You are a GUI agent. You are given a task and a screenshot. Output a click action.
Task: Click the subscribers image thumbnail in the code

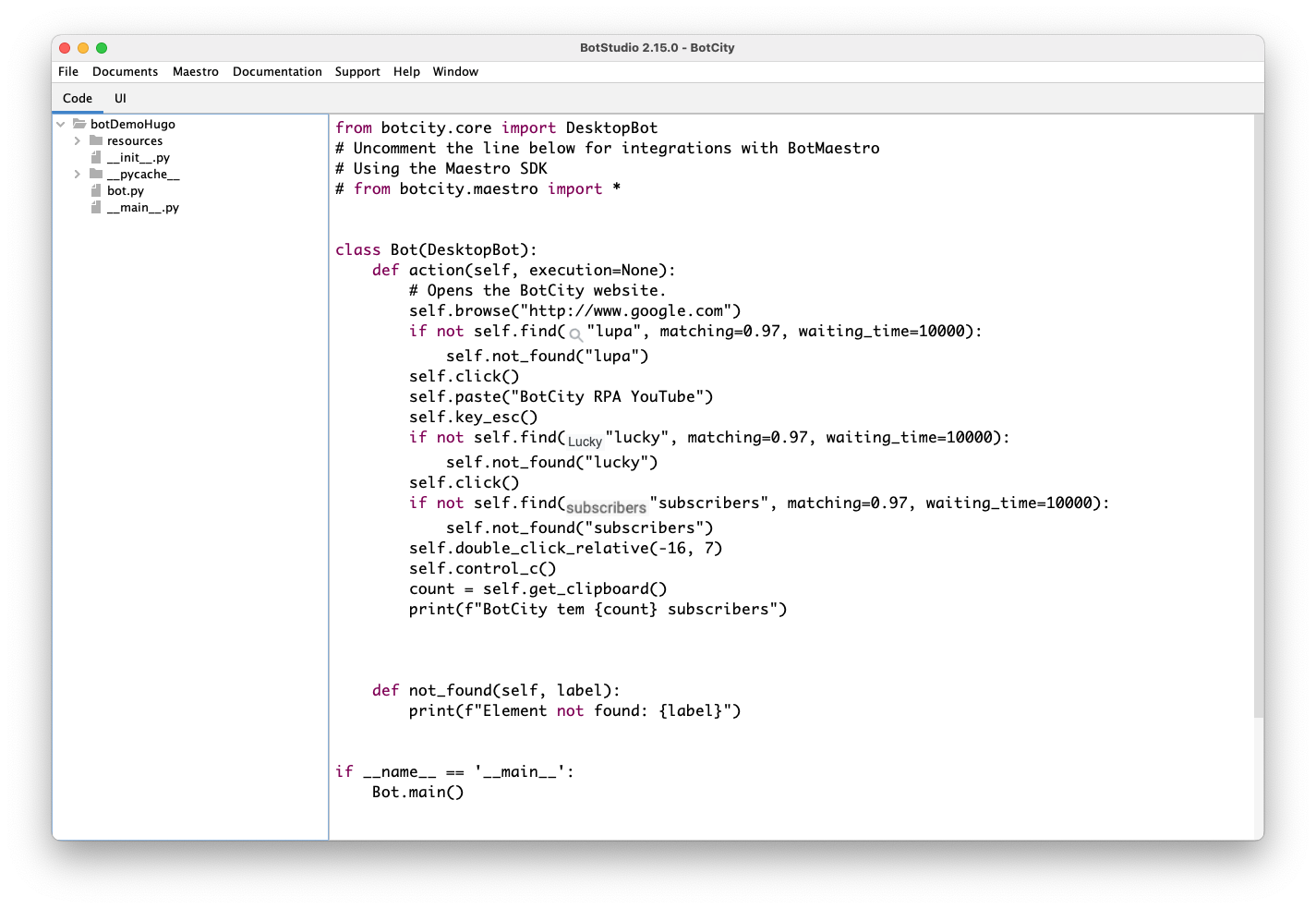(606, 506)
